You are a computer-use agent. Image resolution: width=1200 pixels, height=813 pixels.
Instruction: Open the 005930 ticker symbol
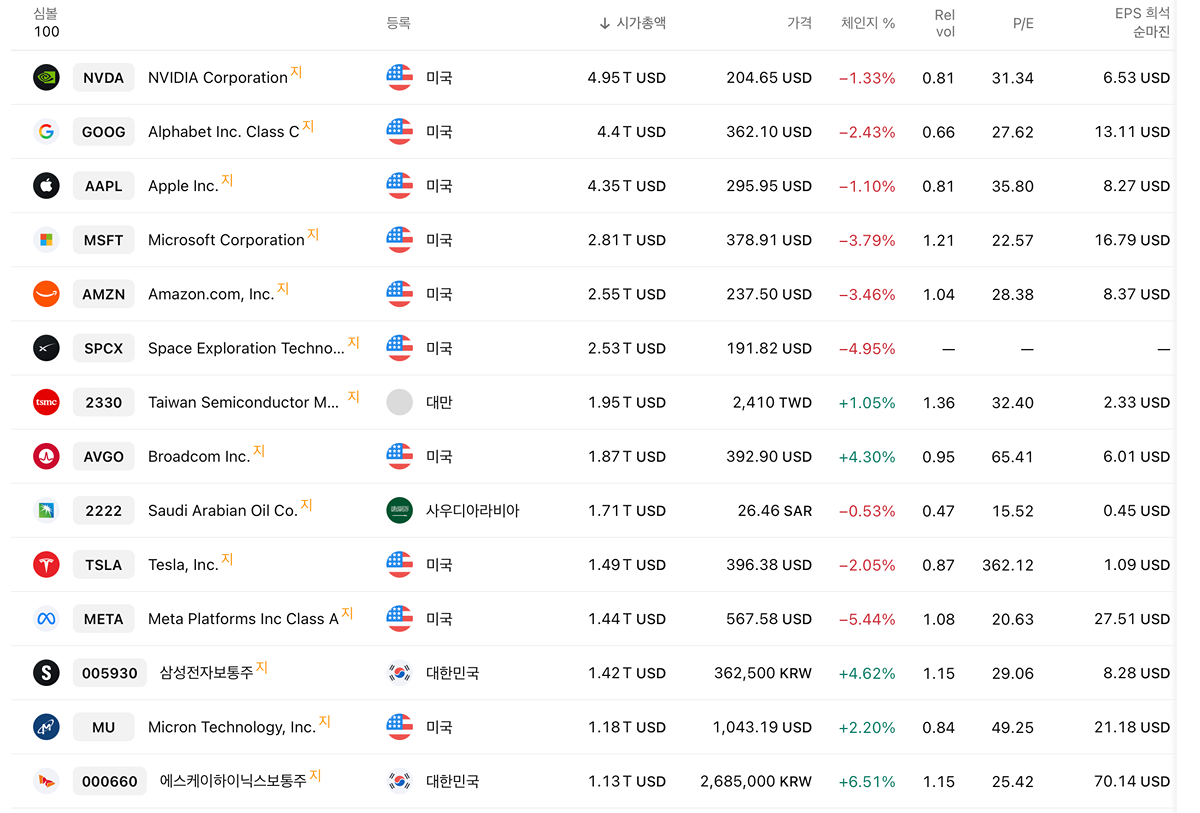tap(110, 673)
